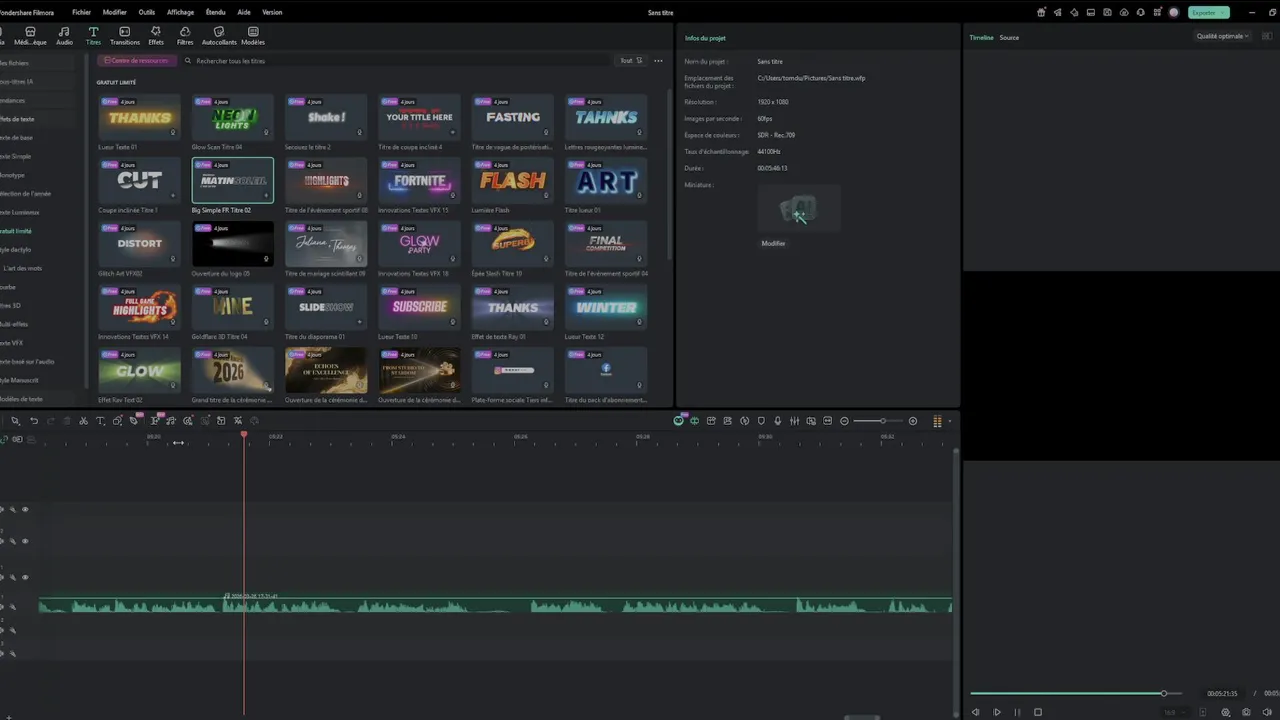Open the track layout dropdown arrow
The image size is (1280, 720).
949,421
